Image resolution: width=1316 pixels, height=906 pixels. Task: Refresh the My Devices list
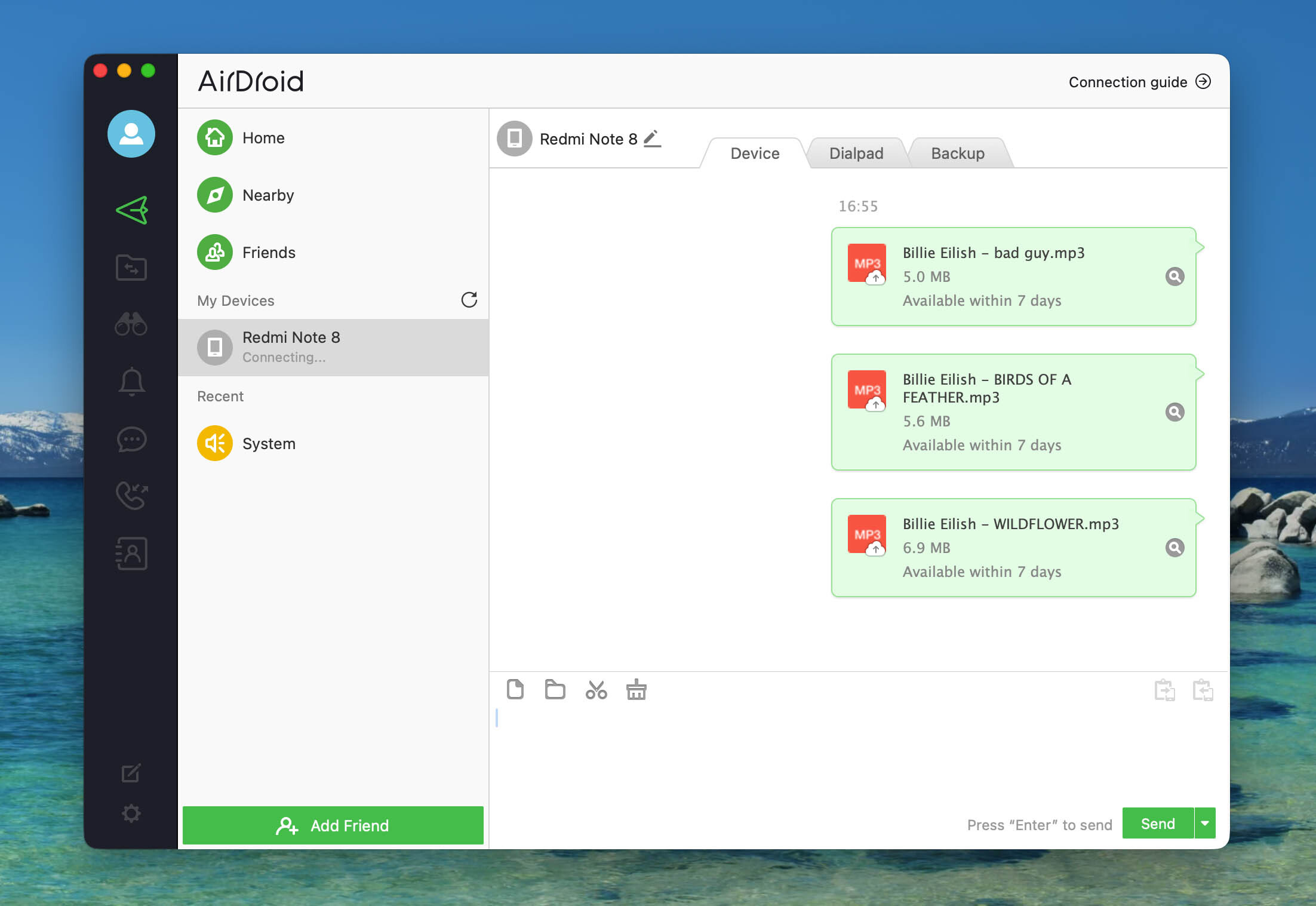click(x=469, y=300)
